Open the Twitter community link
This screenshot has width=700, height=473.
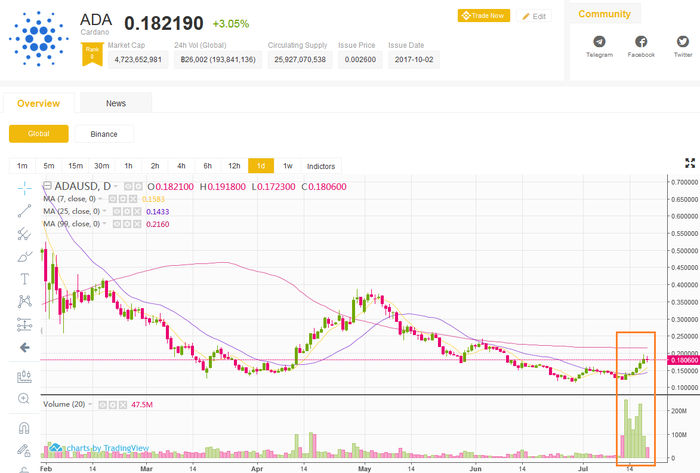[683, 46]
